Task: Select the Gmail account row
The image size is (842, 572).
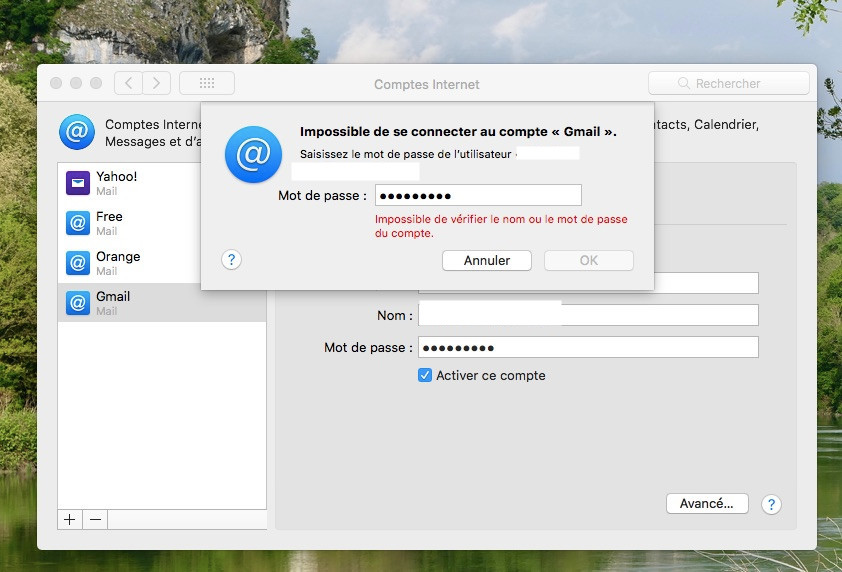Action: pos(162,303)
